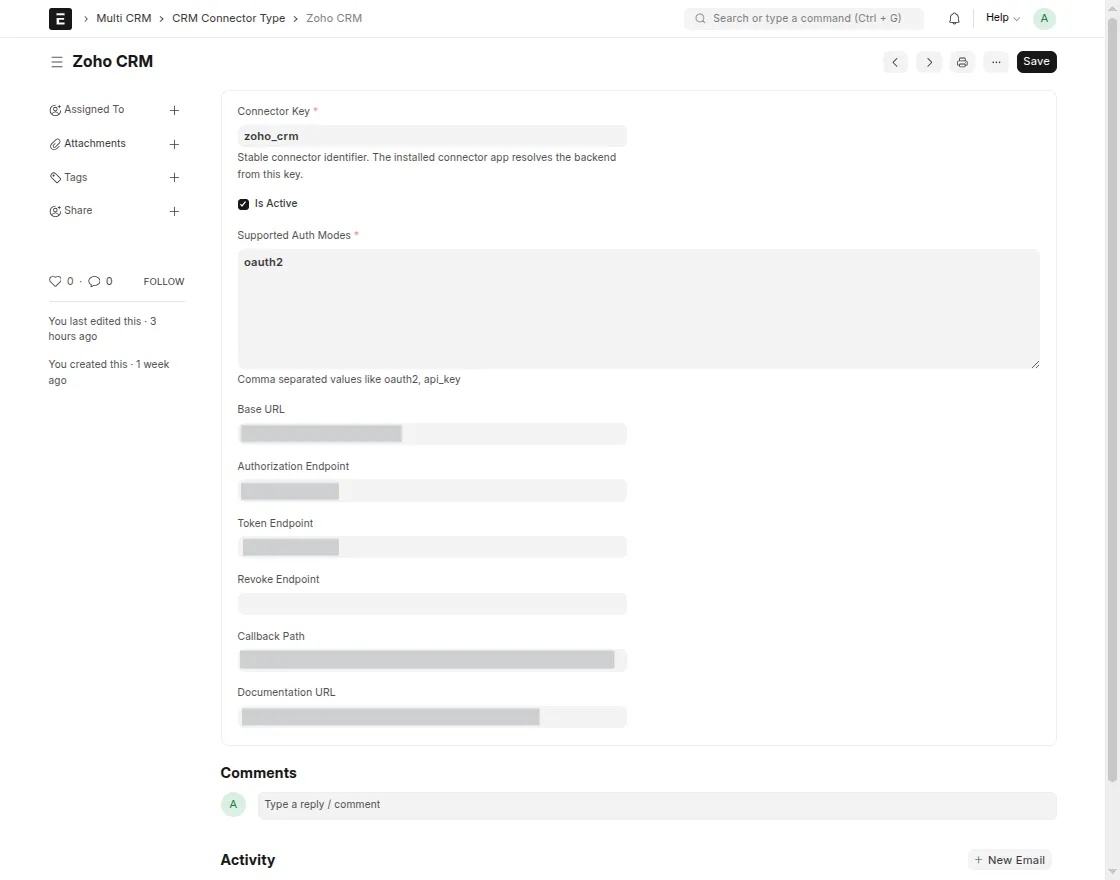
Task: Click 'You last edited this' text
Action: tap(102, 329)
